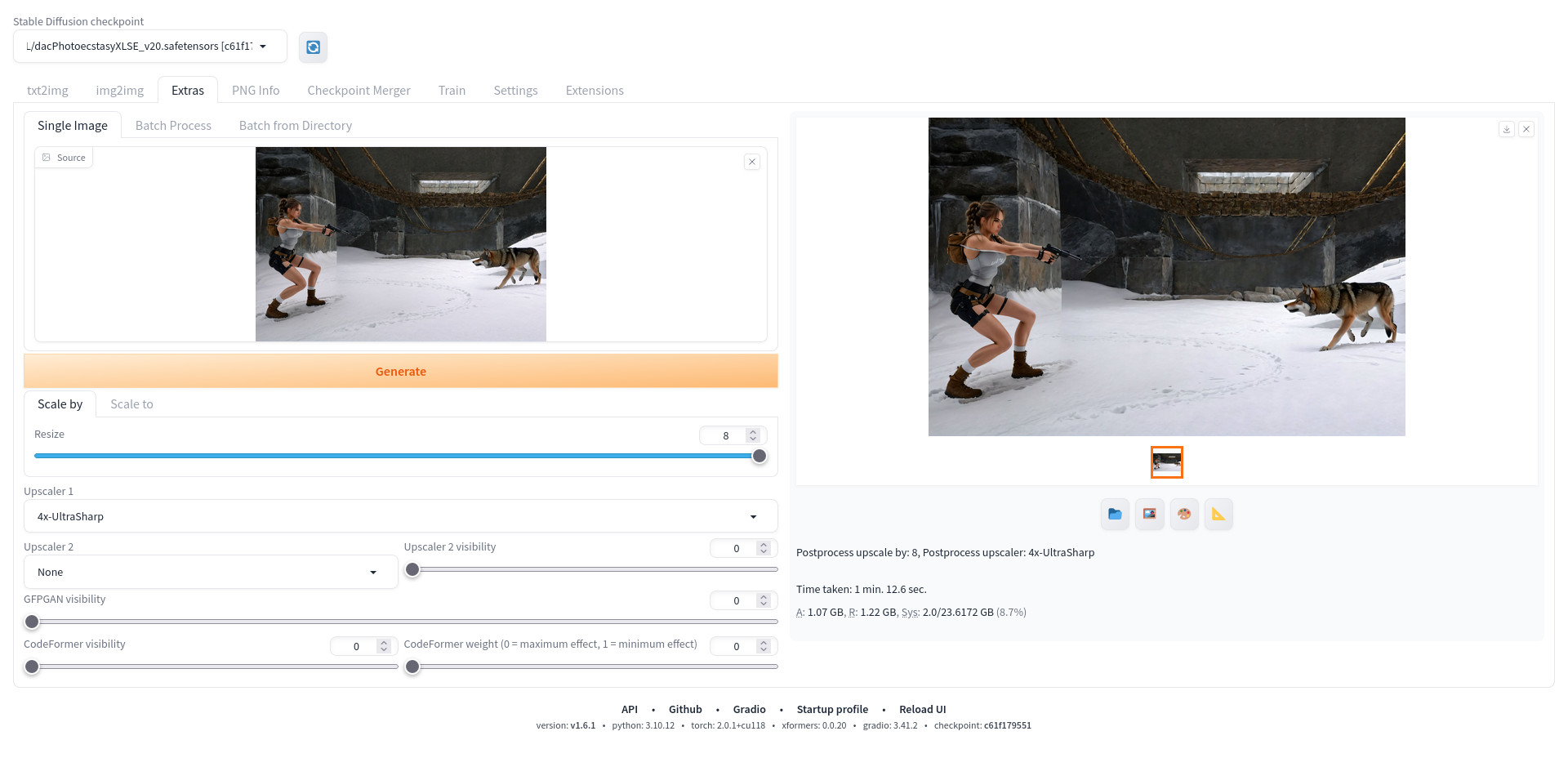1568x758 pixels.
Task: Click the GFPGAN visibility stepper arrows
Action: point(764,600)
